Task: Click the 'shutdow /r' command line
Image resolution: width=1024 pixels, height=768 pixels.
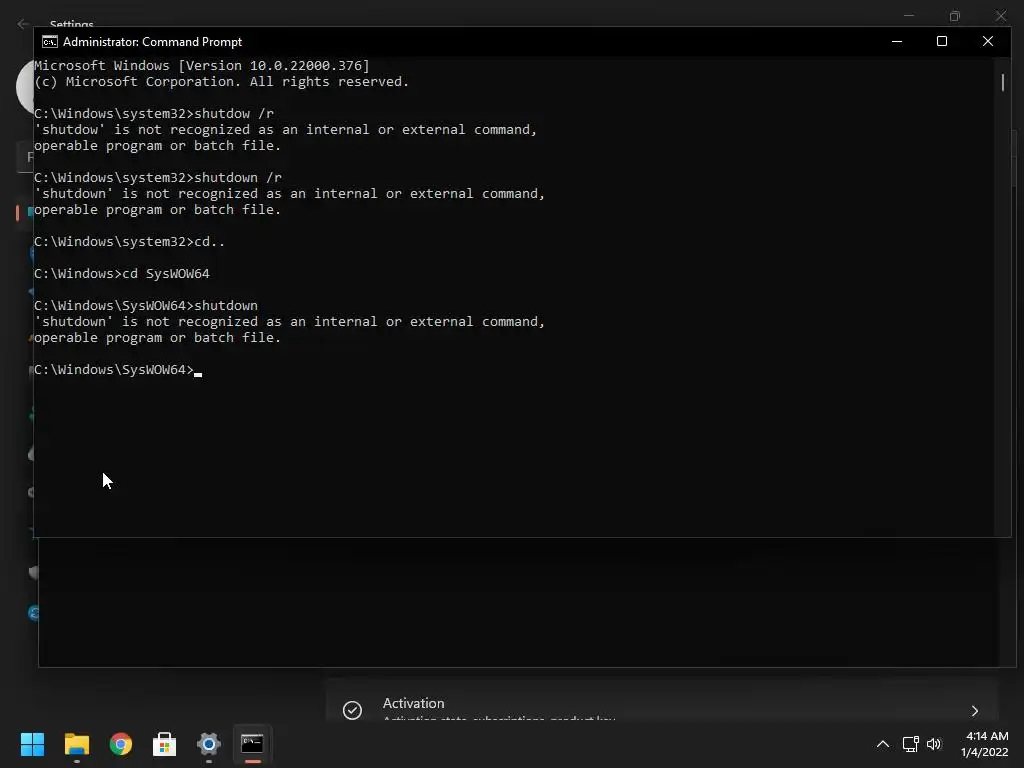Action: tap(154, 114)
